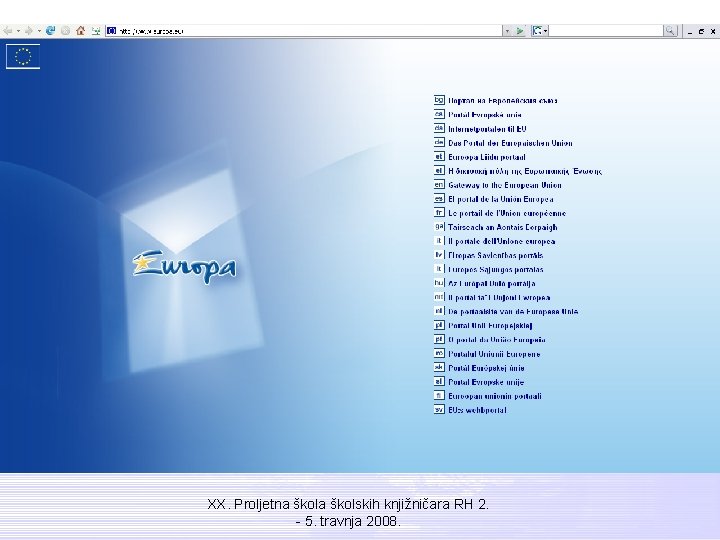Open the Forward button history dropdown arrow

coord(39,31)
